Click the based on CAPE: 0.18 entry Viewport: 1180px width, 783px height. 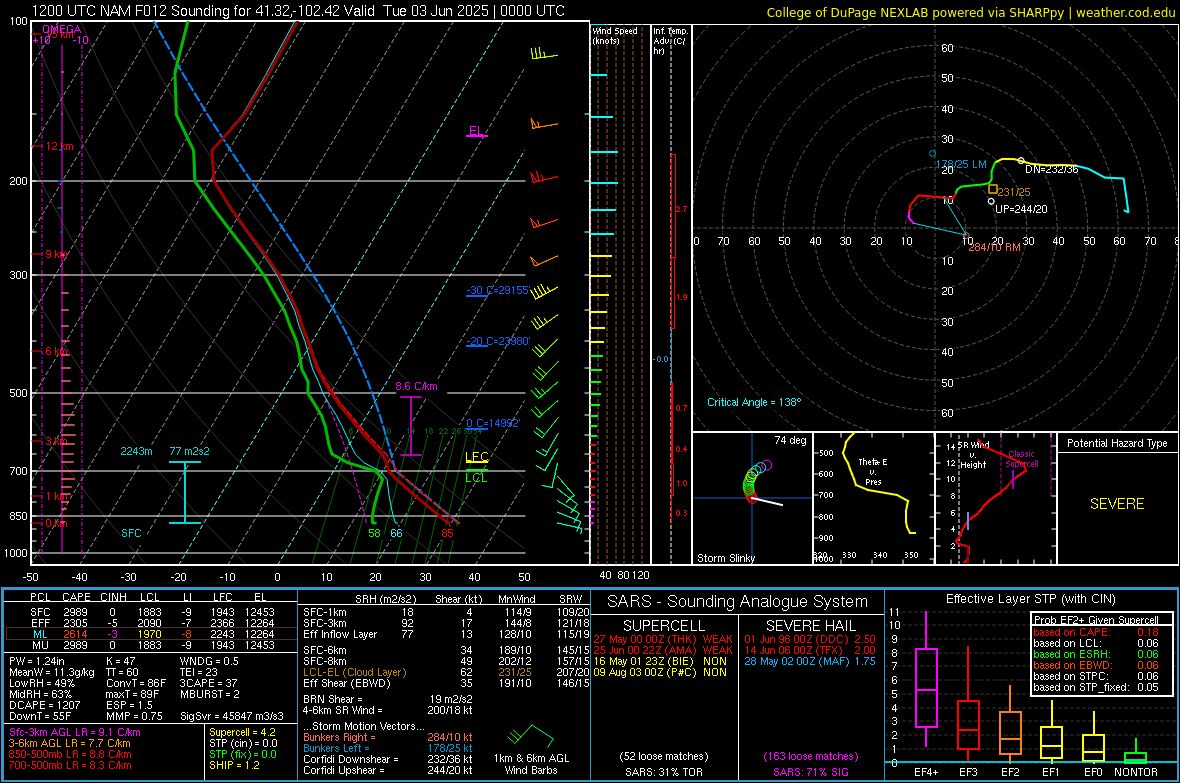click(1096, 632)
